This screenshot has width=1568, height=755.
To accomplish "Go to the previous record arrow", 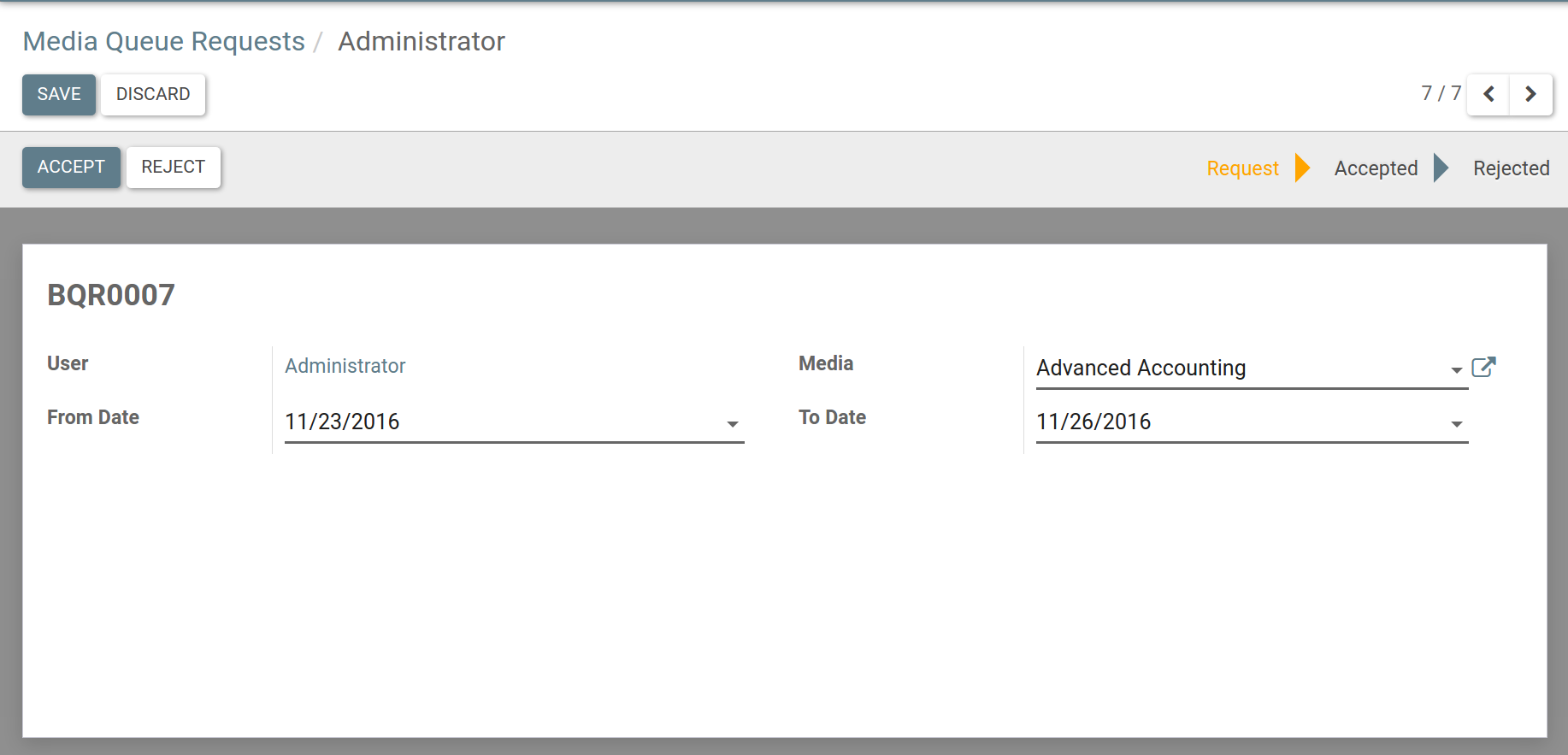I will (x=1488, y=94).
